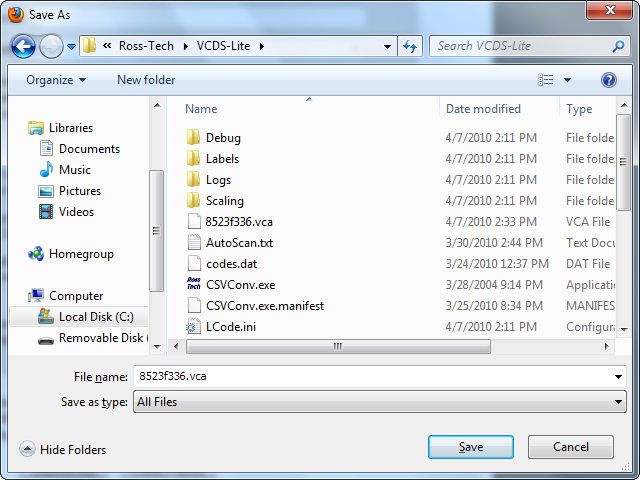640x480 pixels.
Task: Select file 8523f336.vca in list
Action: [239, 222]
